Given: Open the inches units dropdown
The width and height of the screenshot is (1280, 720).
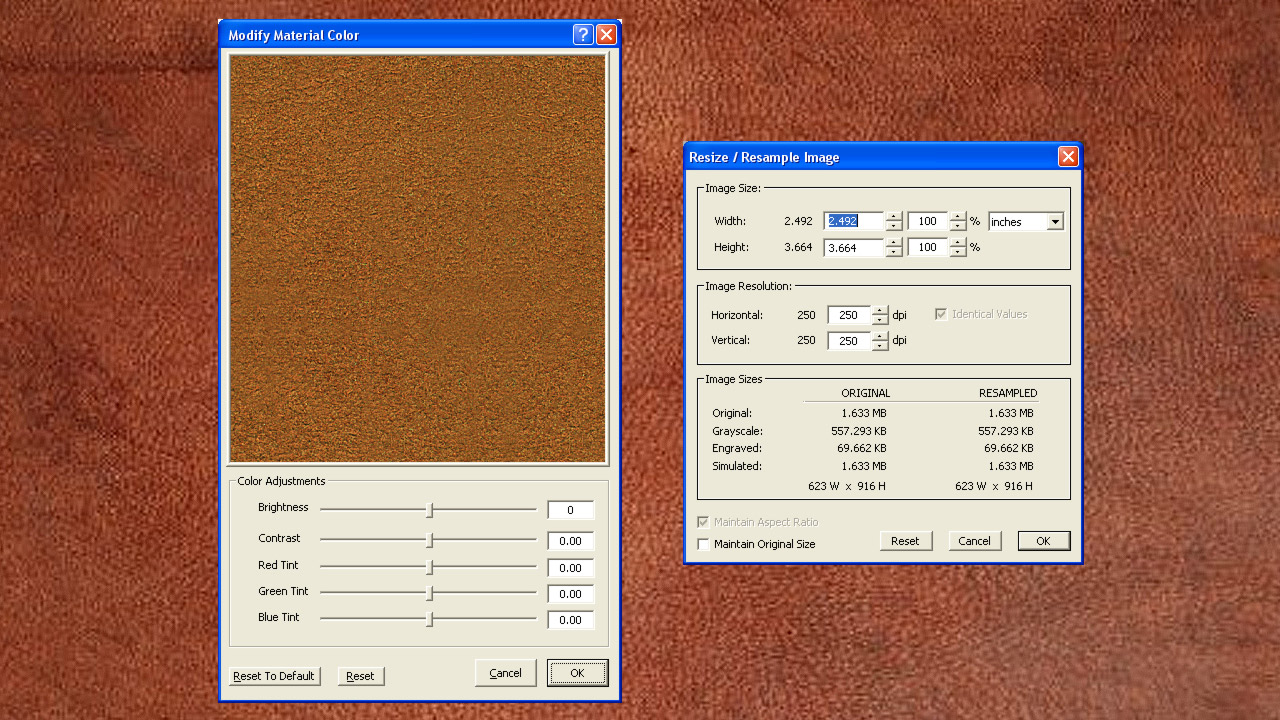Looking at the screenshot, I should (x=1054, y=222).
